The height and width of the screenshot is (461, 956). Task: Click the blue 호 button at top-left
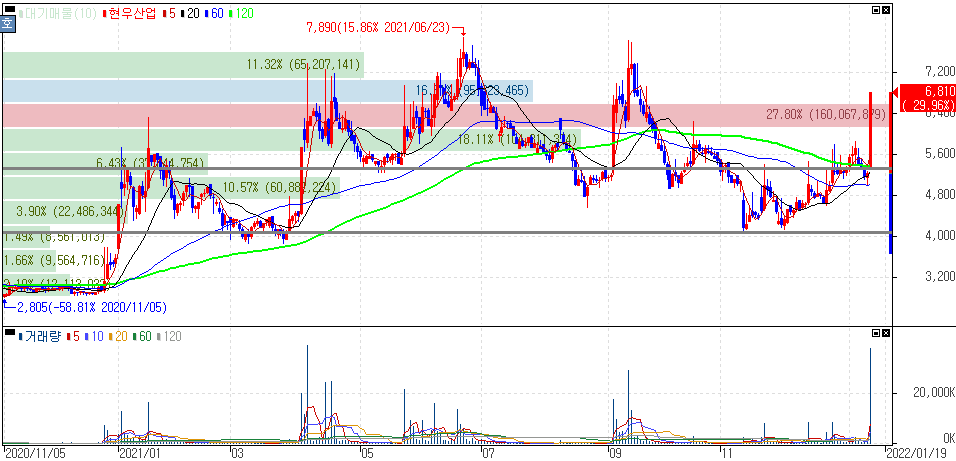(7, 24)
